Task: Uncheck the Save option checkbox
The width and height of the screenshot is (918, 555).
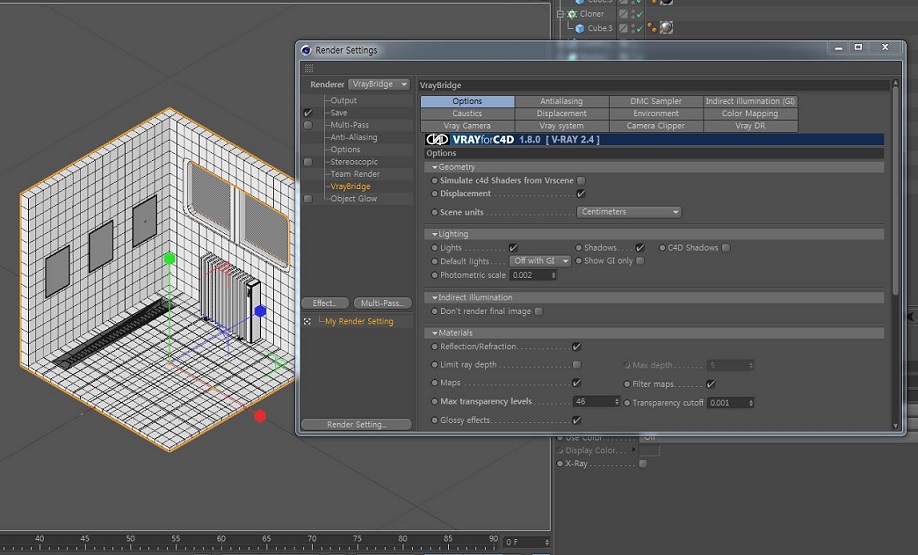Action: (x=308, y=113)
